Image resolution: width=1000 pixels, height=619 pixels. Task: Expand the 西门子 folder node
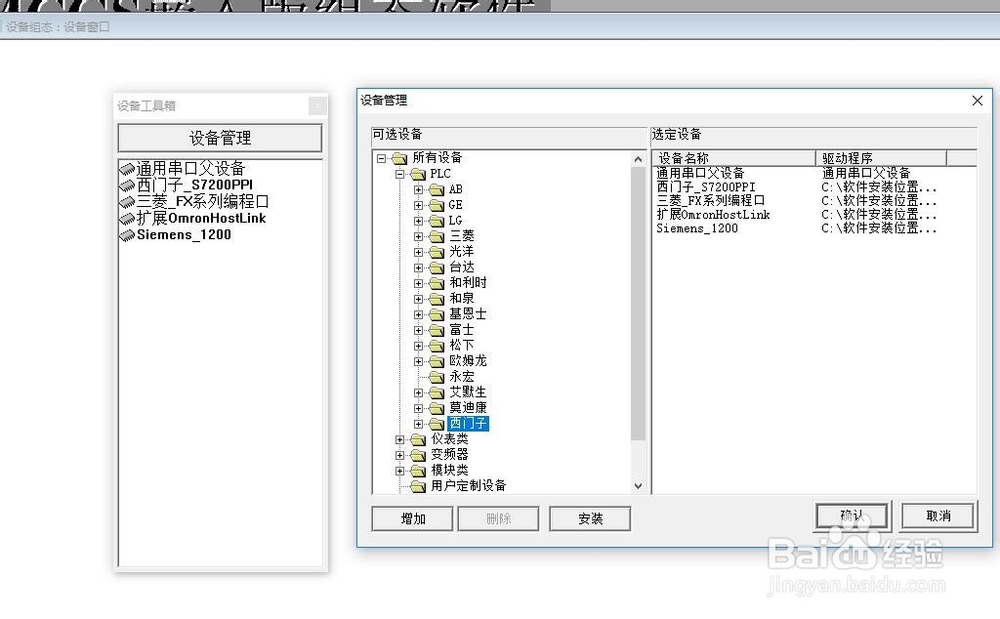tap(418, 424)
